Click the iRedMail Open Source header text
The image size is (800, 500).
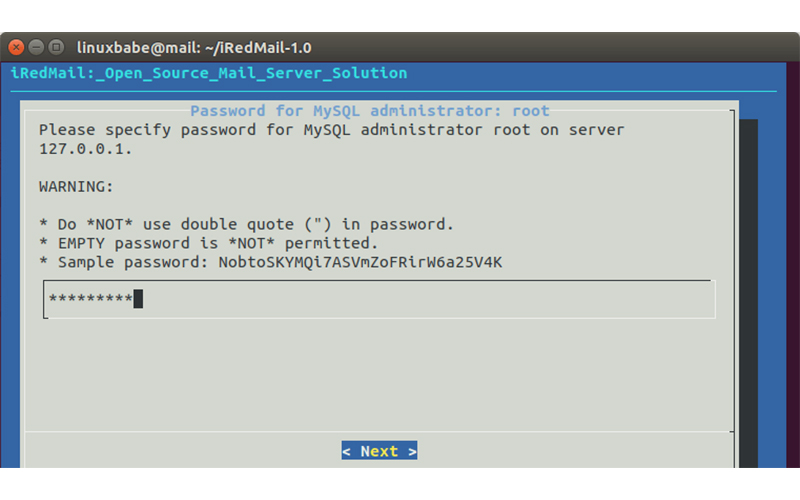point(209,73)
